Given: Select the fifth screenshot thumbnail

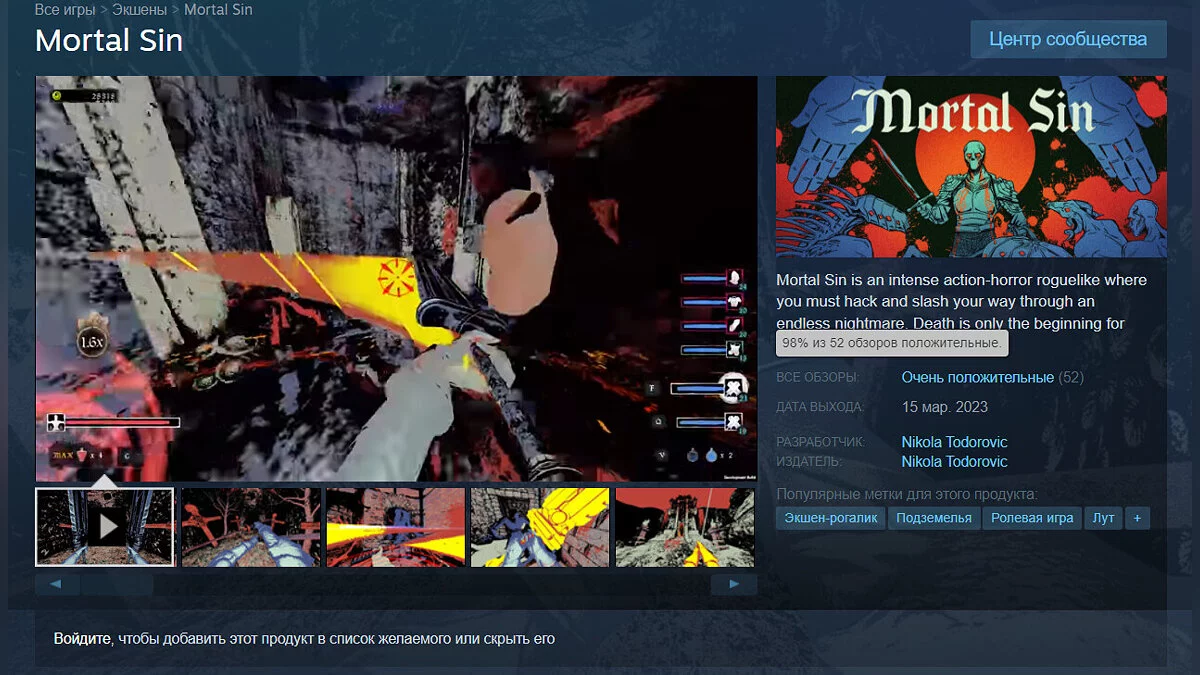Looking at the screenshot, I should click(686, 527).
